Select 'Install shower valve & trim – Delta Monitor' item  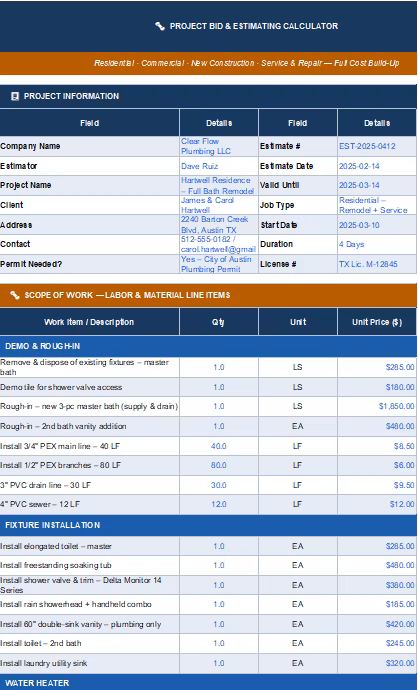(81, 585)
